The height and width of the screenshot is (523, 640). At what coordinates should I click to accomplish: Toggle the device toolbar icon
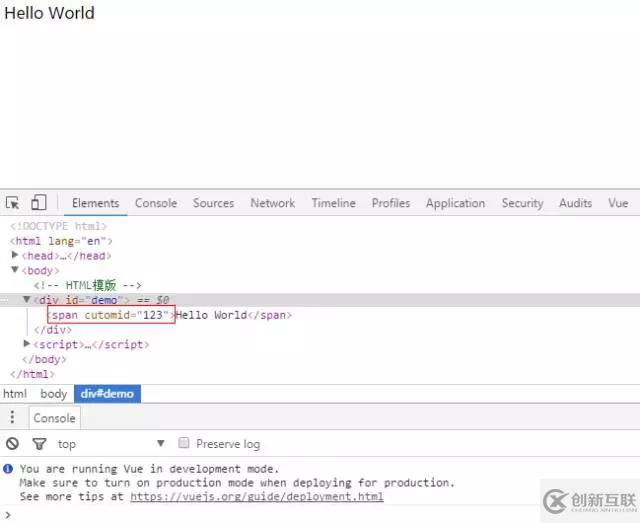point(38,203)
